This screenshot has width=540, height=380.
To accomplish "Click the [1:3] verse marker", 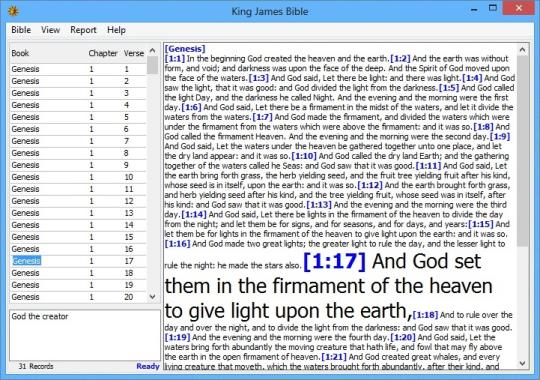I will (x=259, y=78).
